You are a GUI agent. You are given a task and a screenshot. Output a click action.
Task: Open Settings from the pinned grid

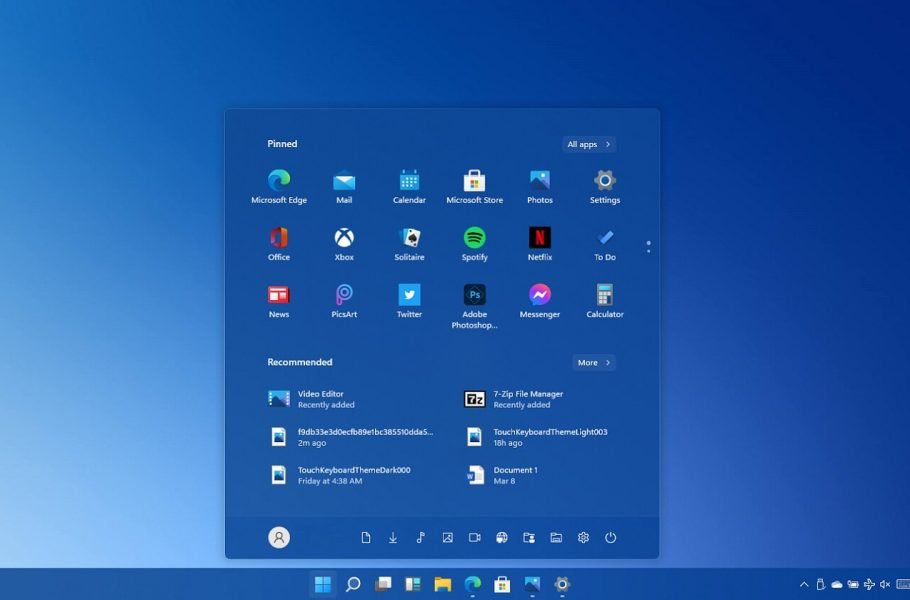click(x=605, y=186)
